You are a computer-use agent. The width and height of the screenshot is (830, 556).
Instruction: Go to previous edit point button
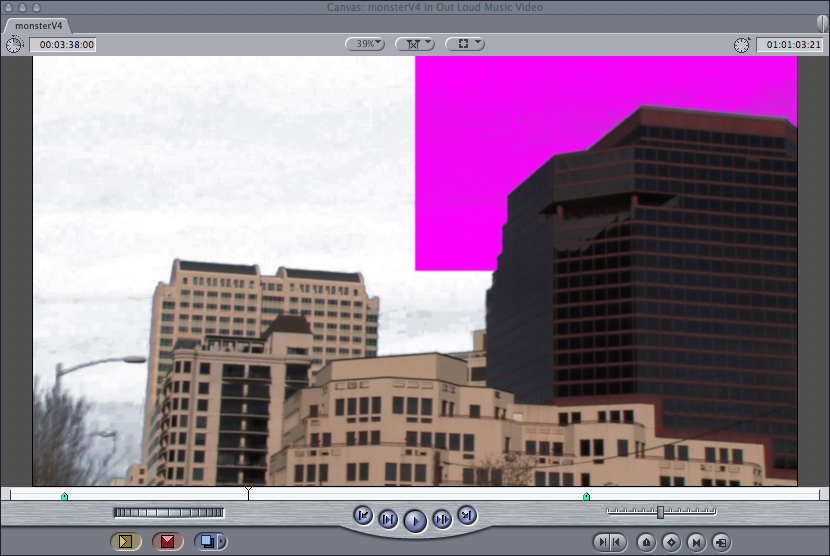pos(363,516)
